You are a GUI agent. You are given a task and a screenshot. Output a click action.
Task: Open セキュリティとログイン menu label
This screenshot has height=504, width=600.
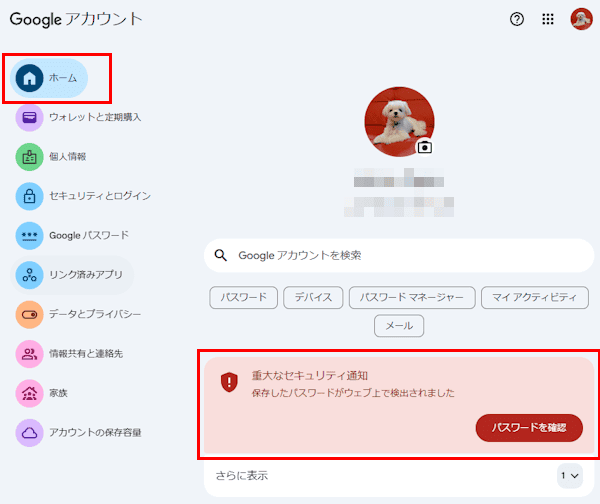[x=100, y=196]
